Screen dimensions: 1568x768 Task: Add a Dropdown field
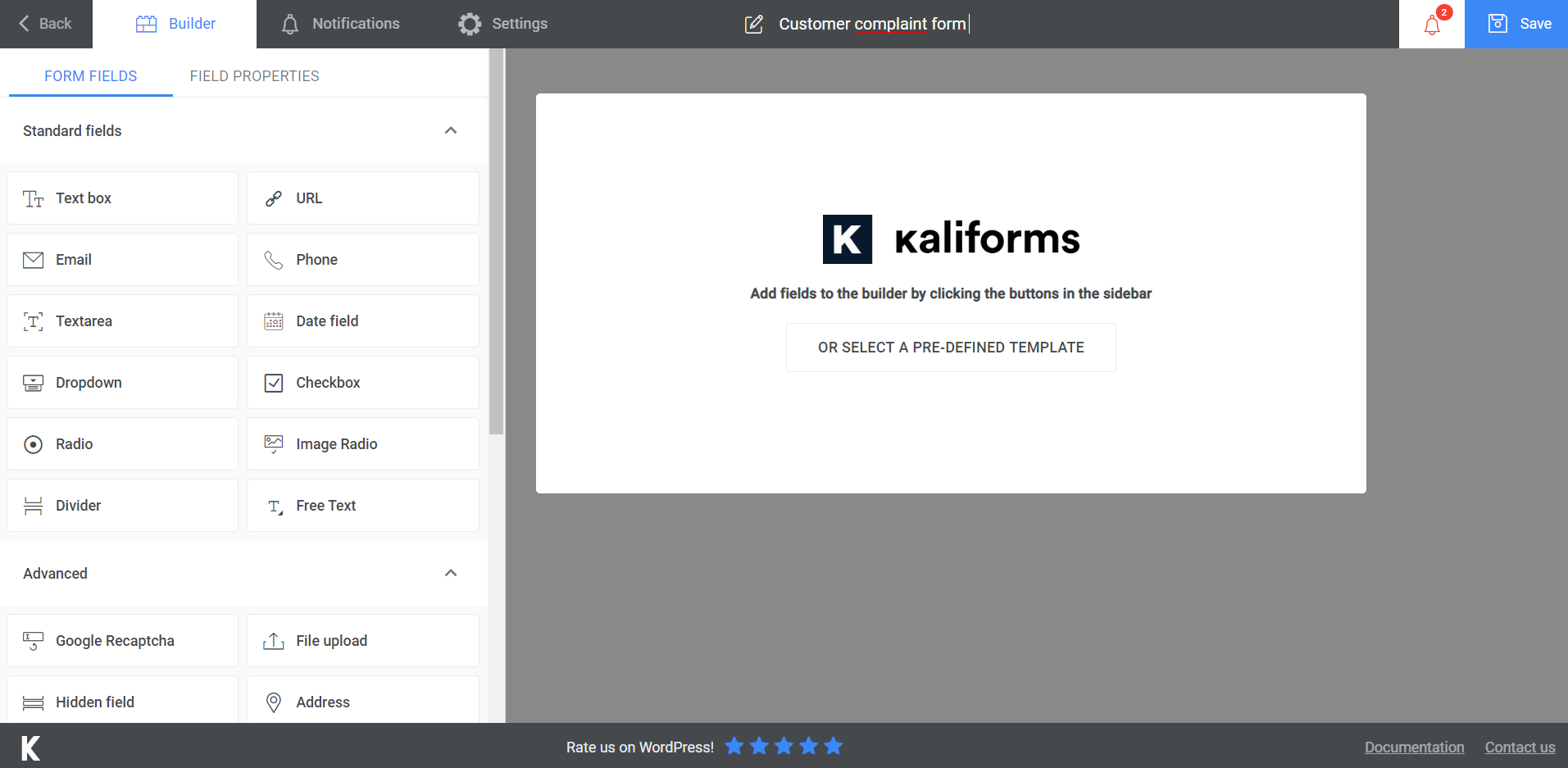coord(122,382)
